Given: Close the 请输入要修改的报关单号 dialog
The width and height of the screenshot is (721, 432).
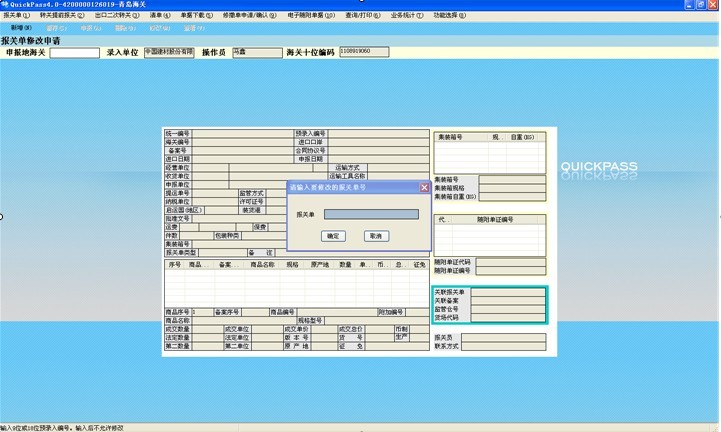Looking at the screenshot, I should pos(424,187).
